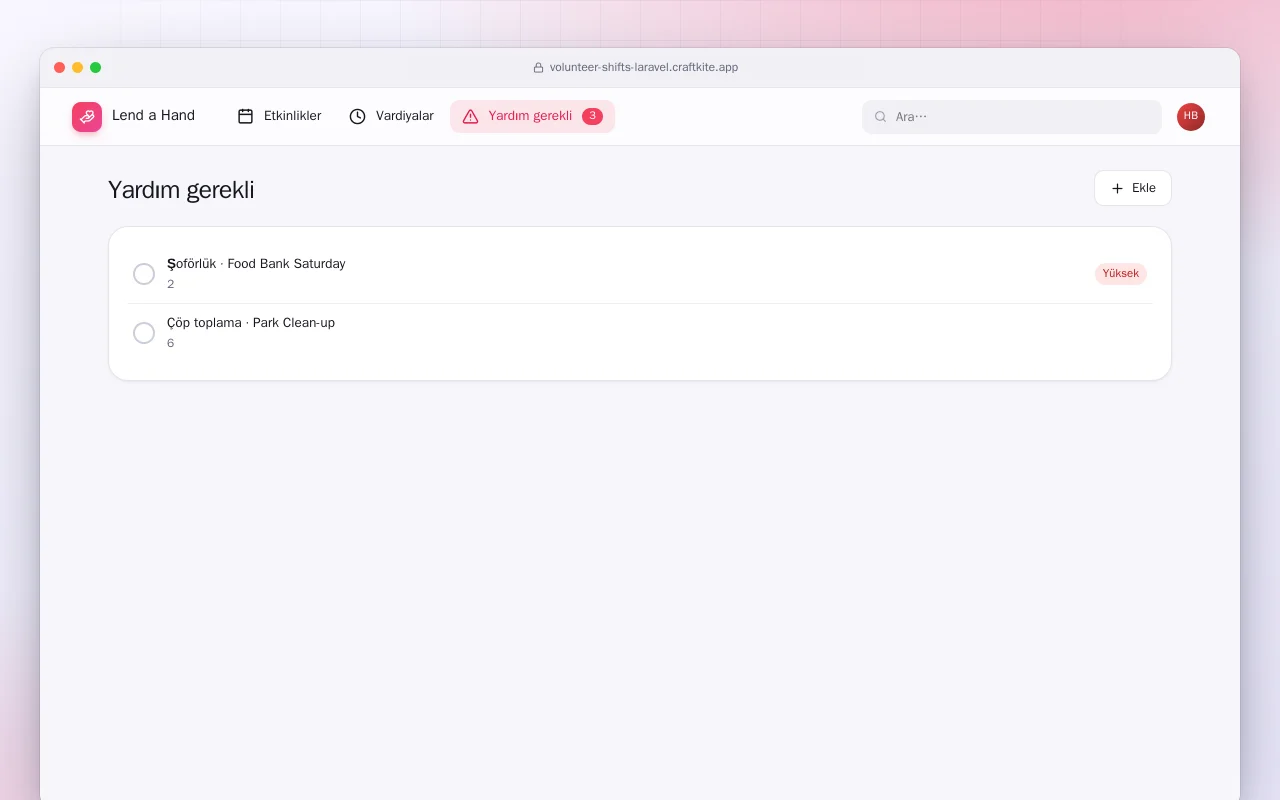
Task: Open the Şoförlük · Food Bank Saturday item text
Action: click(256, 264)
